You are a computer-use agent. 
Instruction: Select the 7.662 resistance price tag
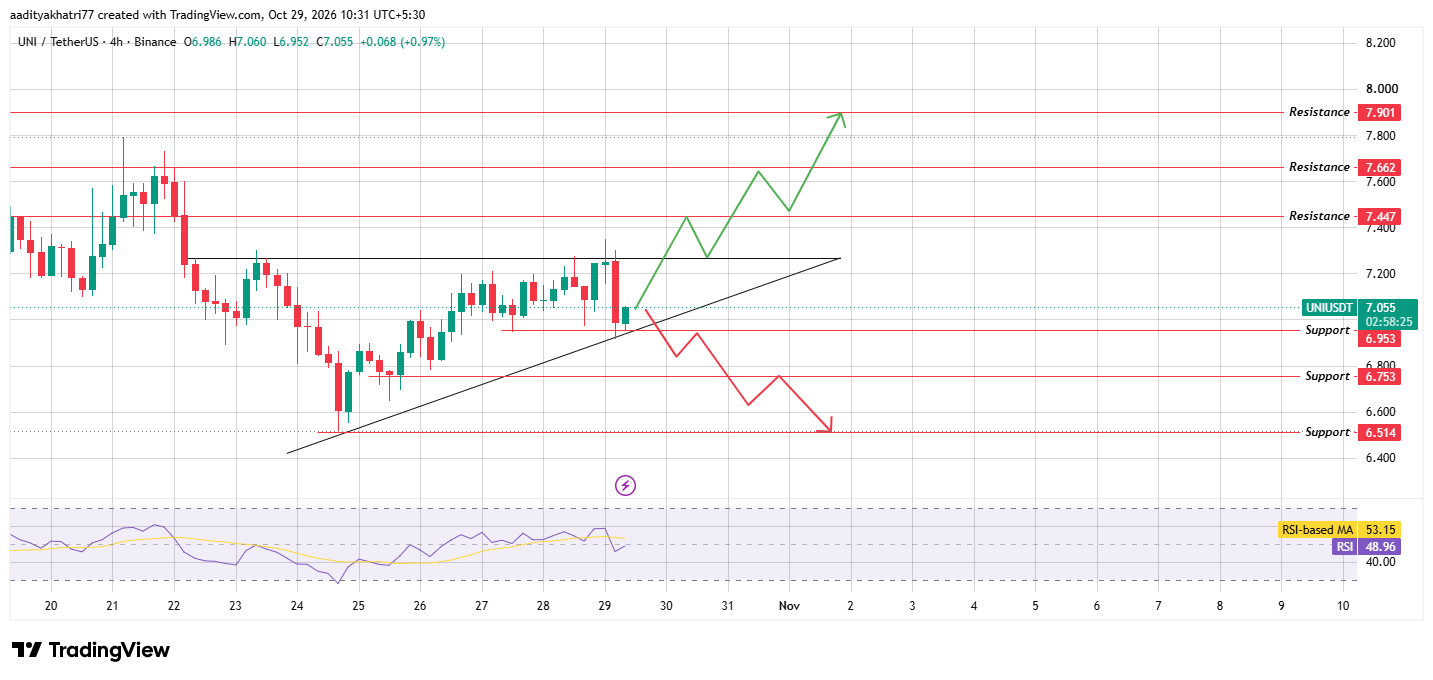point(1378,167)
